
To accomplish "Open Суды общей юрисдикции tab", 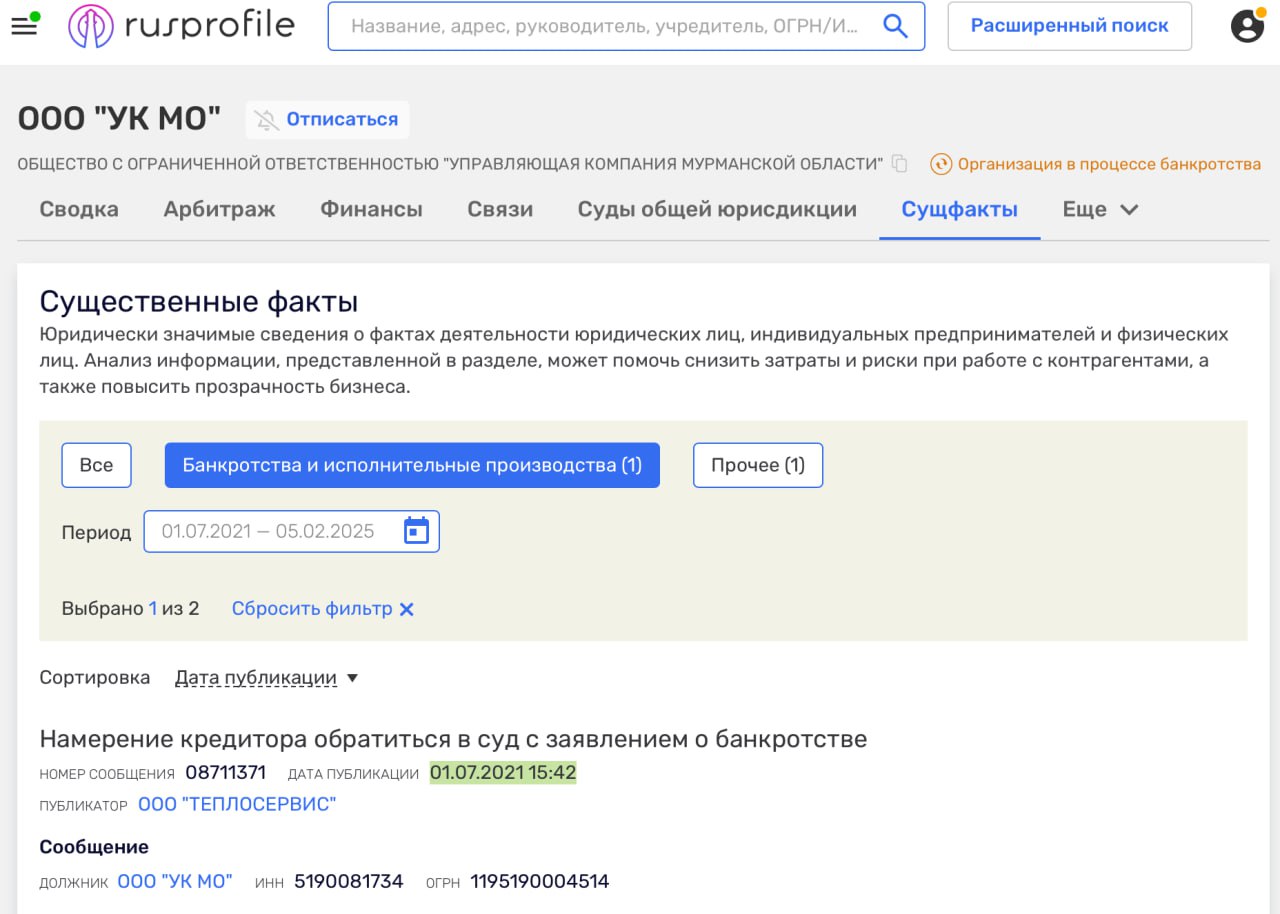I will tap(717, 210).
